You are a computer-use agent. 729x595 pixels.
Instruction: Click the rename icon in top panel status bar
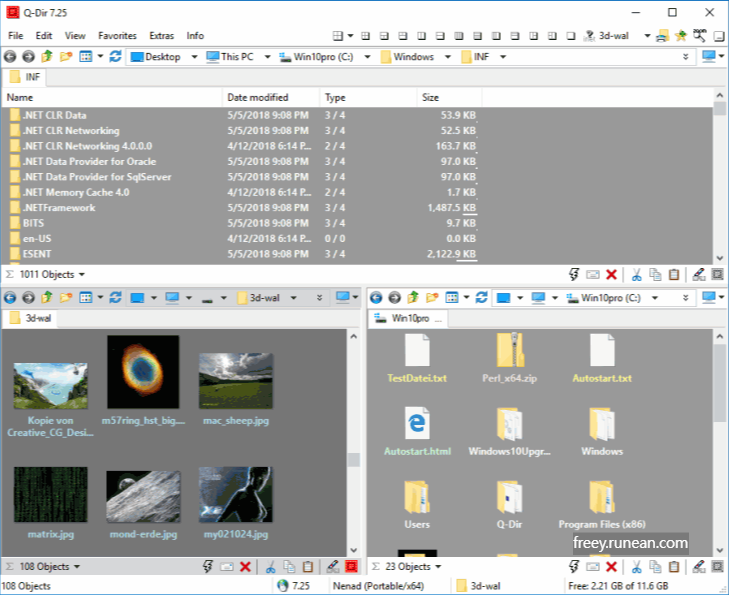point(699,275)
